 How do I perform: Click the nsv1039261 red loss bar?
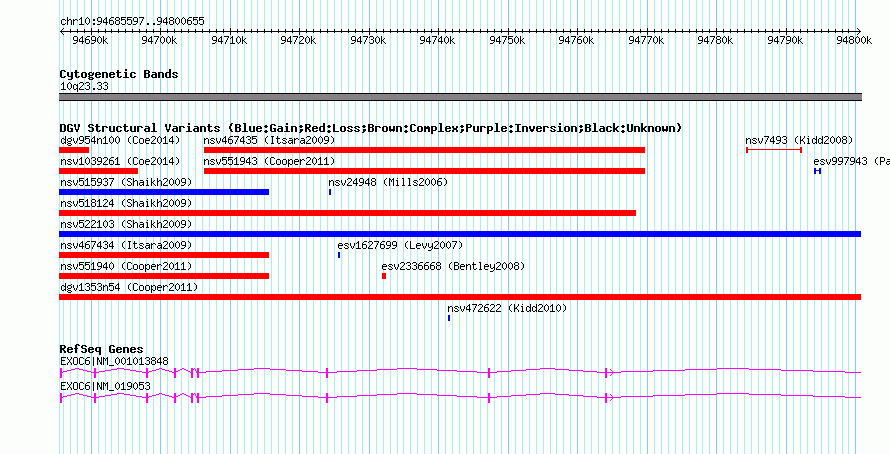pyautogui.click(x=99, y=171)
